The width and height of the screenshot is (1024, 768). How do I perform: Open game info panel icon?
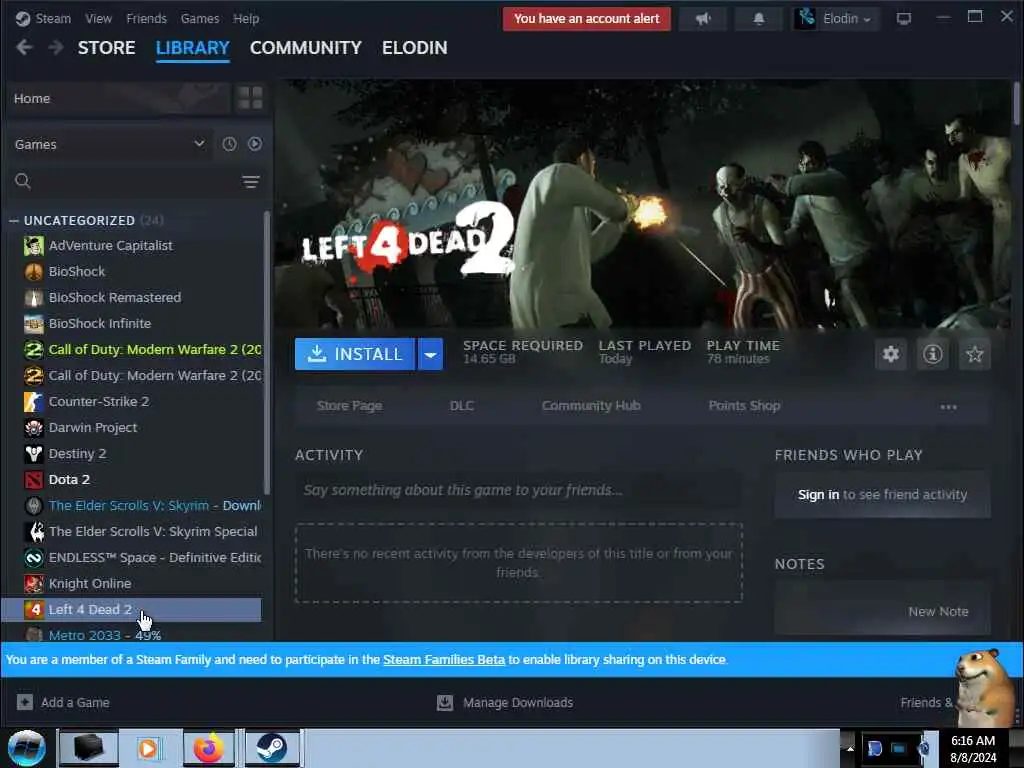[x=933, y=354]
